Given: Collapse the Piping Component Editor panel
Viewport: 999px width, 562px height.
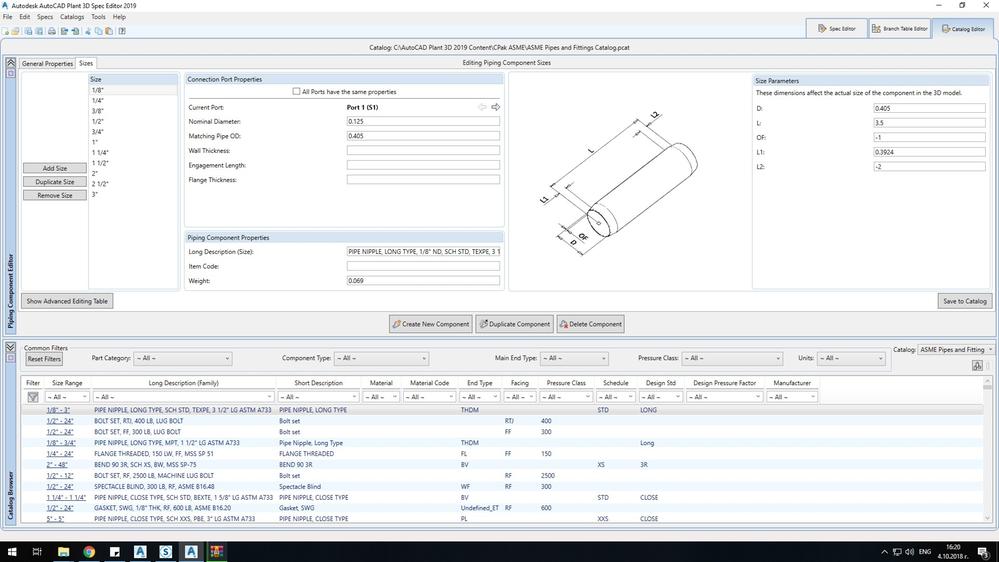Looking at the screenshot, I should pos(11,62).
